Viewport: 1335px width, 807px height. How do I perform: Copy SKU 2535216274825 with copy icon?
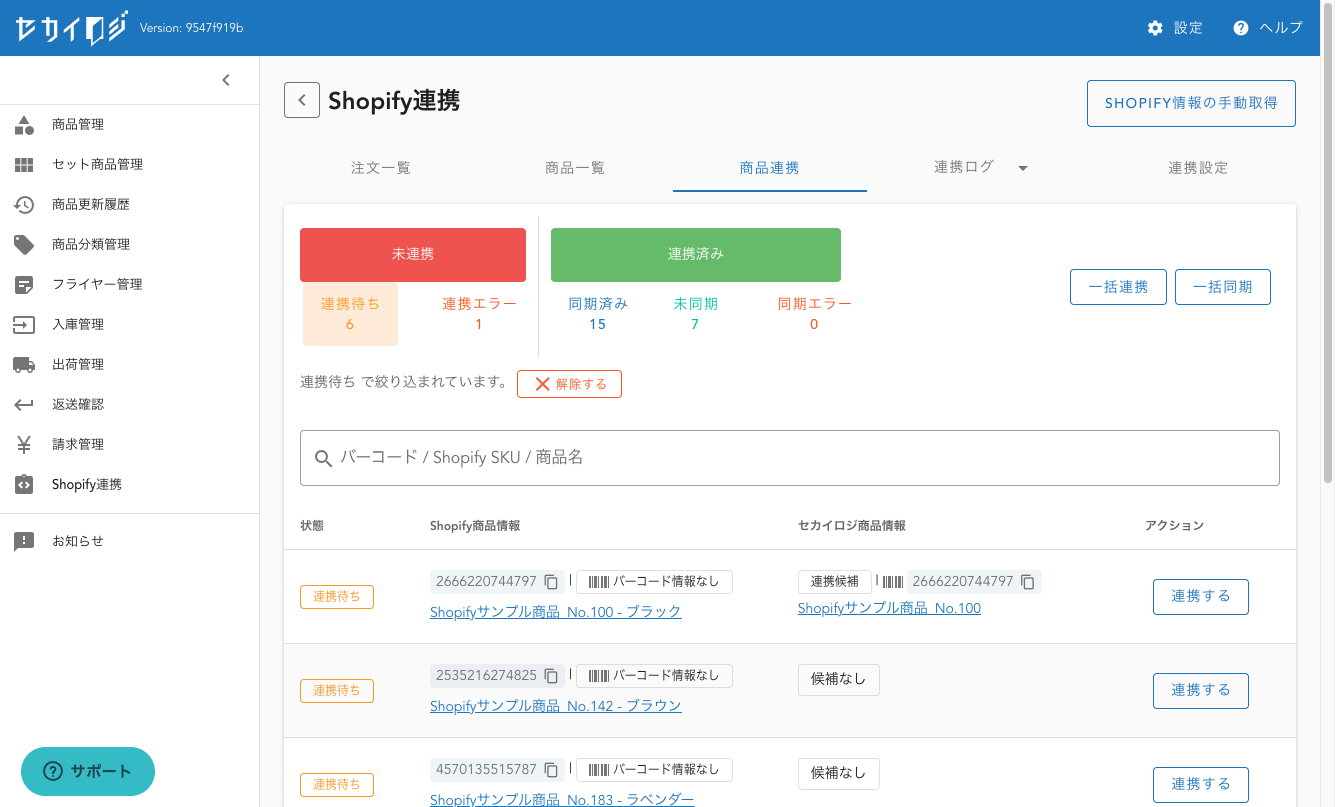[551, 676]
